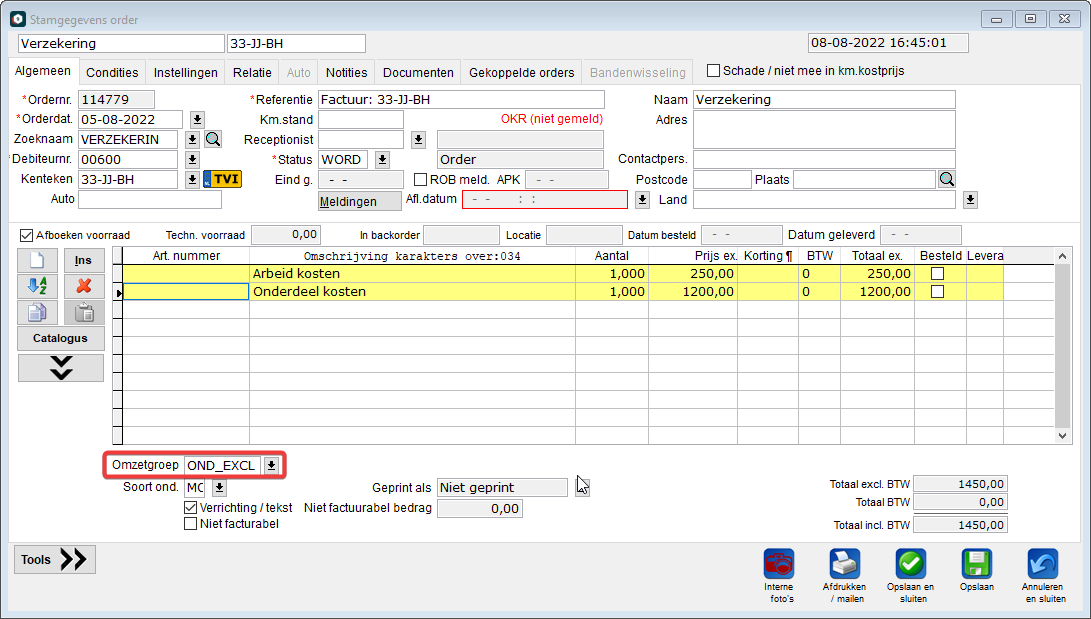Viewport: 1091px width, 619px height.
Task: Open Interne foto's camera icon
Action: (x=779, y=564)
